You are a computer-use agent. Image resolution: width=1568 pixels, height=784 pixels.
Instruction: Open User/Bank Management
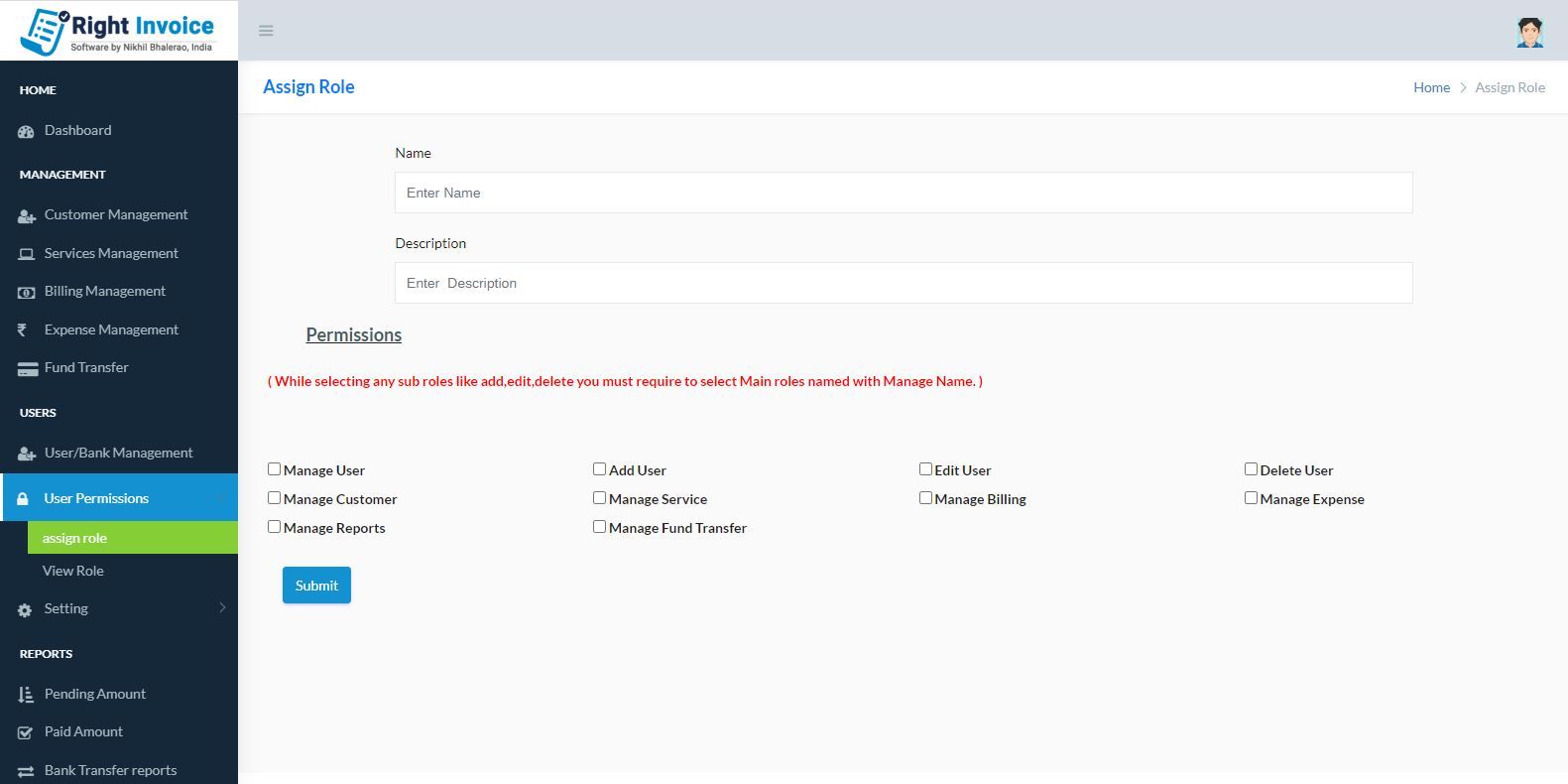[119, 454]
